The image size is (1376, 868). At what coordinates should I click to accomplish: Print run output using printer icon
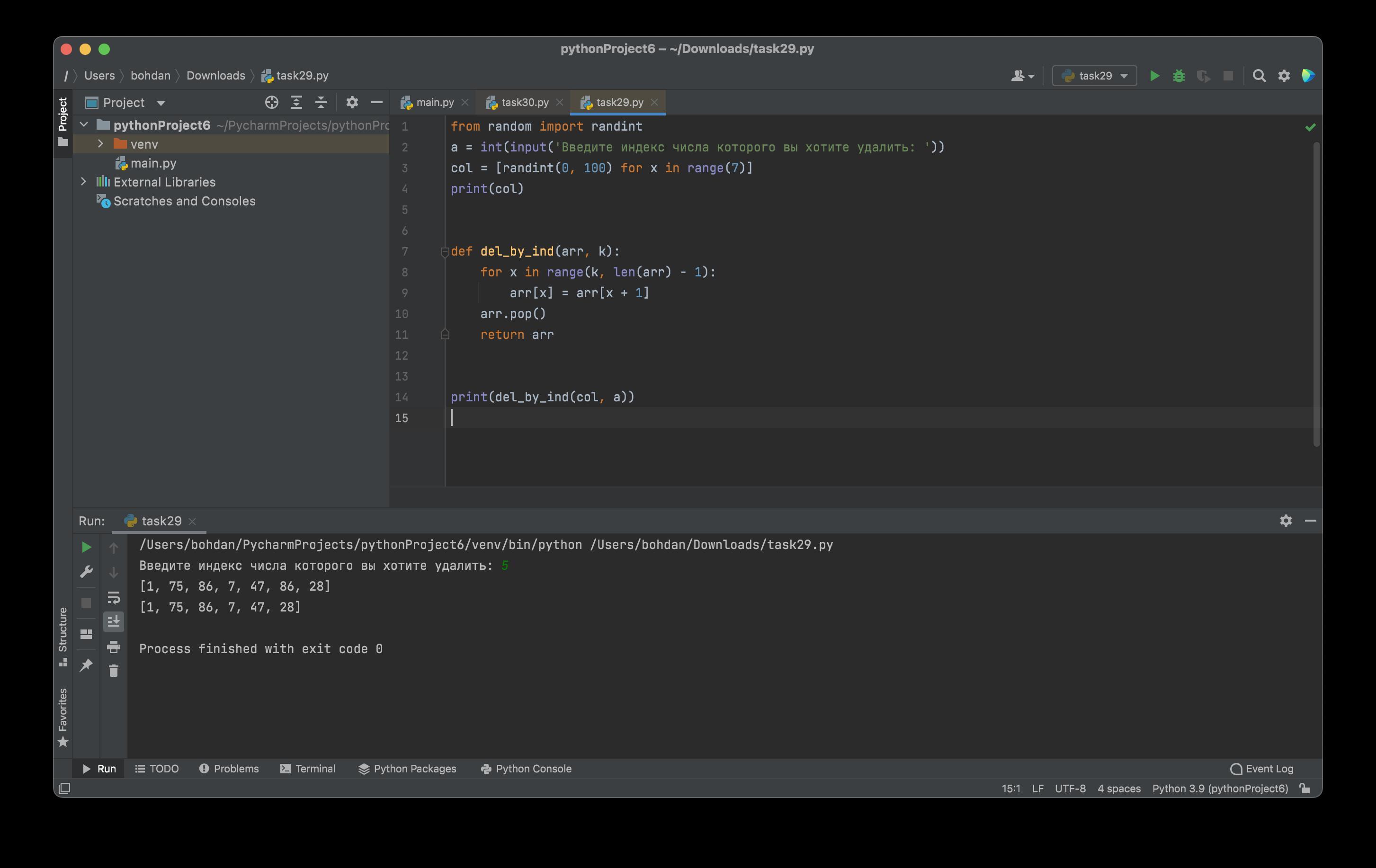click(113, 647)
